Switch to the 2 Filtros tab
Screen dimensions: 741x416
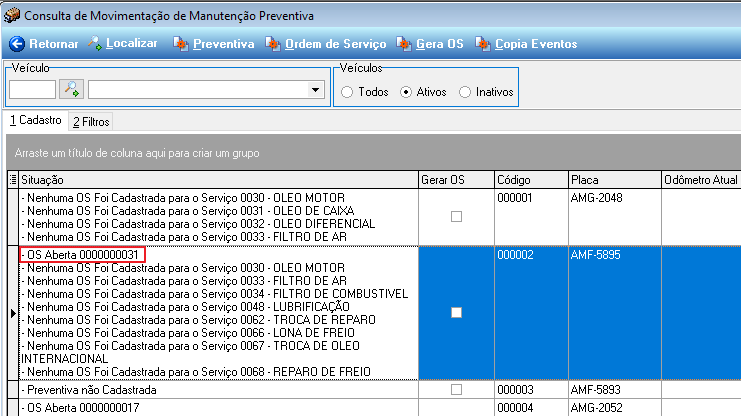coord(91,122)
